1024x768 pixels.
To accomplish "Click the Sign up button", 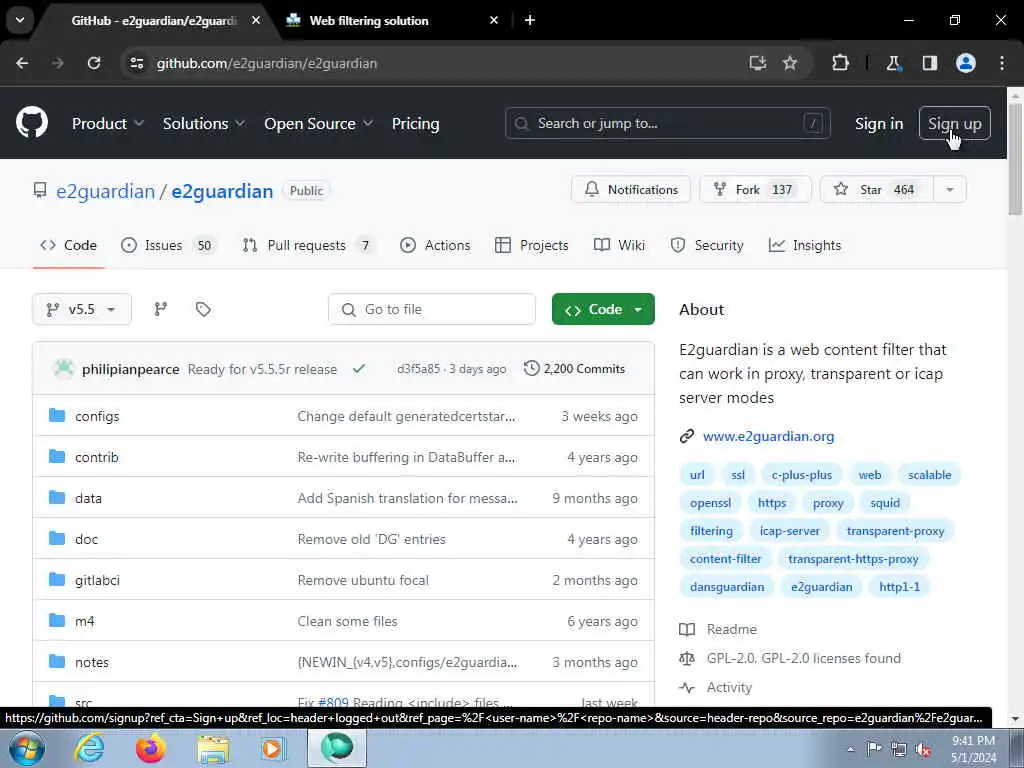I will point(954,123).
